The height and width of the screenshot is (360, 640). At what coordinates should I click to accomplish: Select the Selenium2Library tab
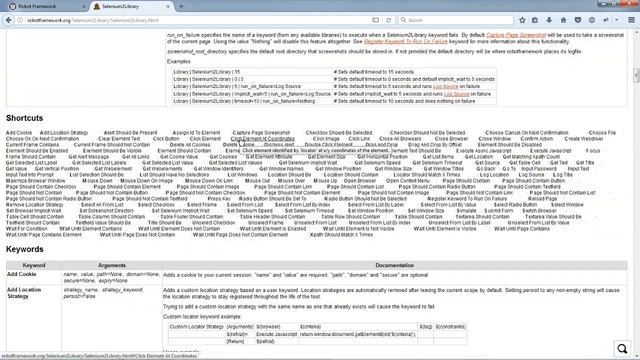coord(131,7)
